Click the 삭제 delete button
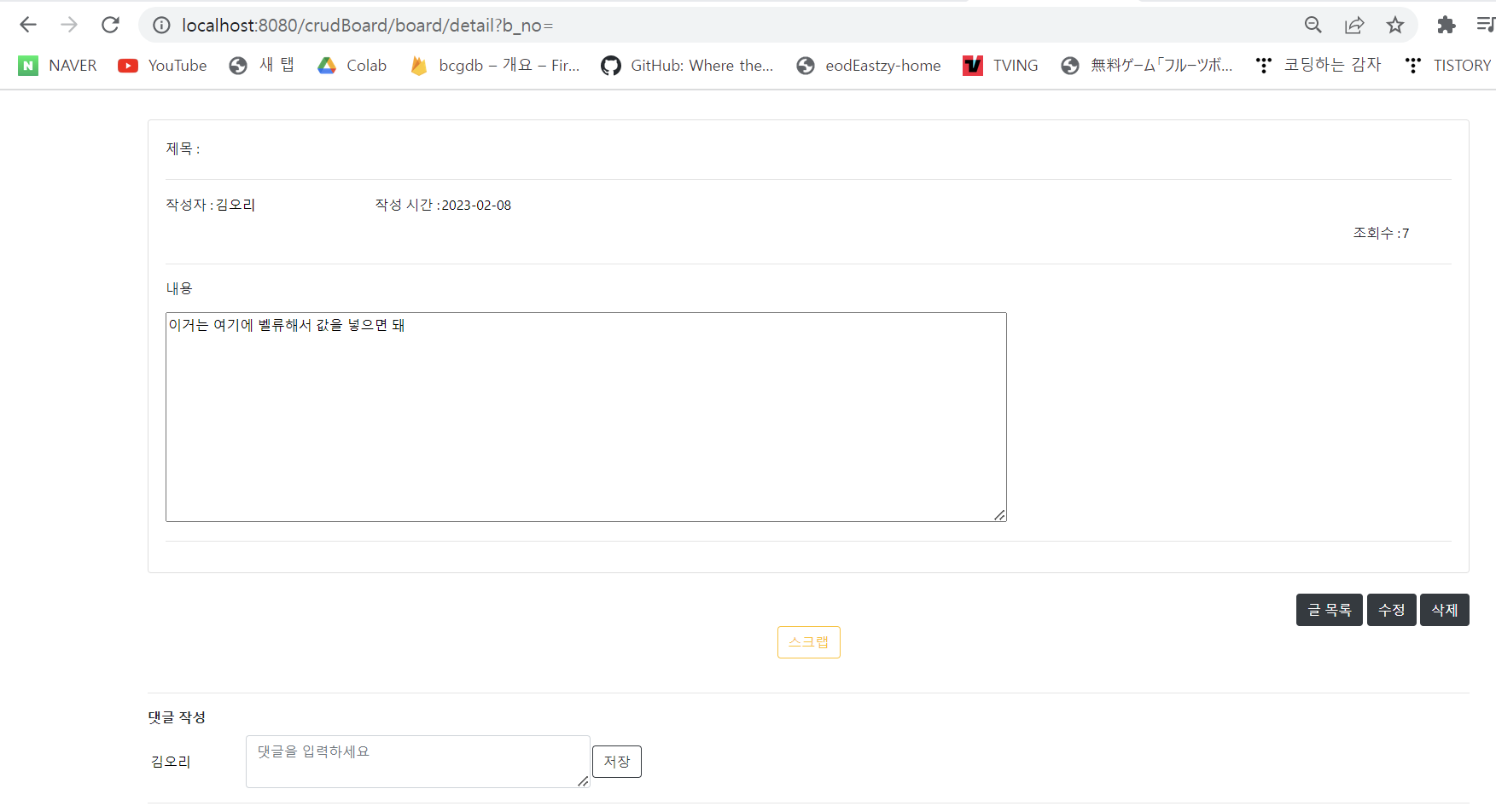 (x=1444, y=610)
